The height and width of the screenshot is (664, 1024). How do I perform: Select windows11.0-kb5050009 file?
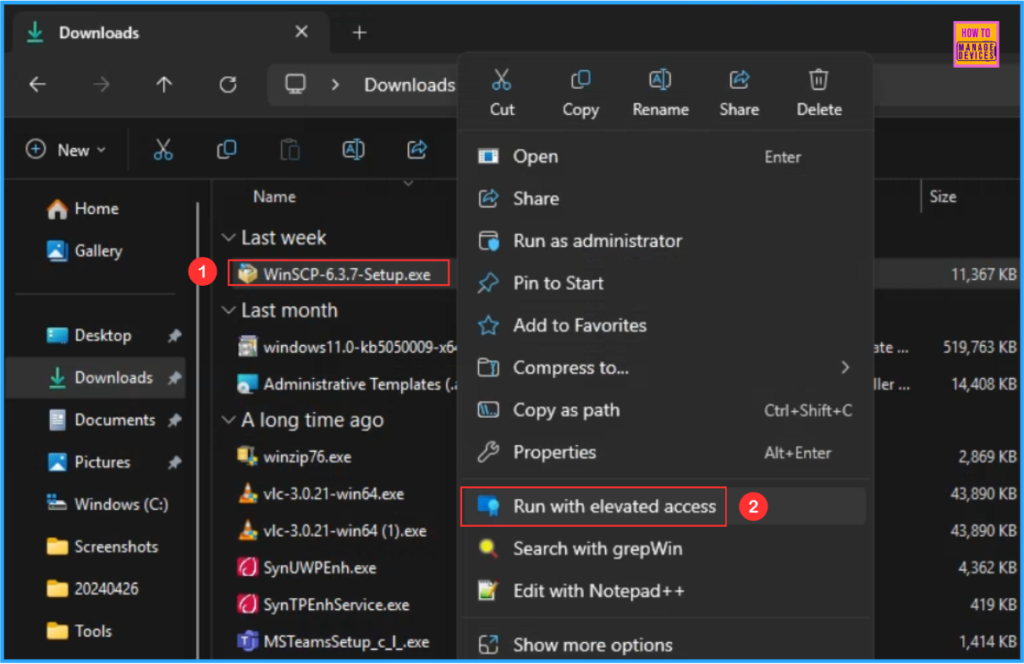pyautogui.click(x=347, y=347)
